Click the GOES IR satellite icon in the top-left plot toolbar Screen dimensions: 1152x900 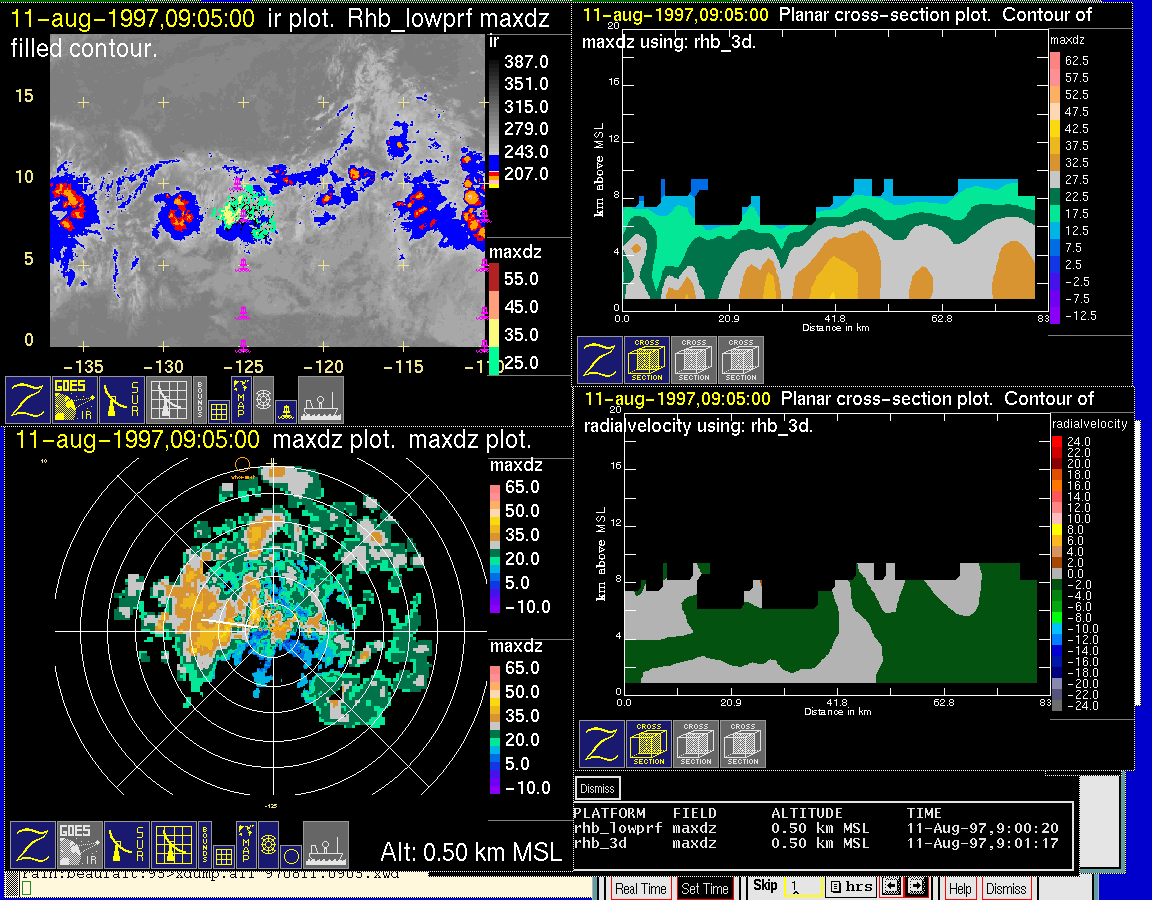[x=74, y=399]
